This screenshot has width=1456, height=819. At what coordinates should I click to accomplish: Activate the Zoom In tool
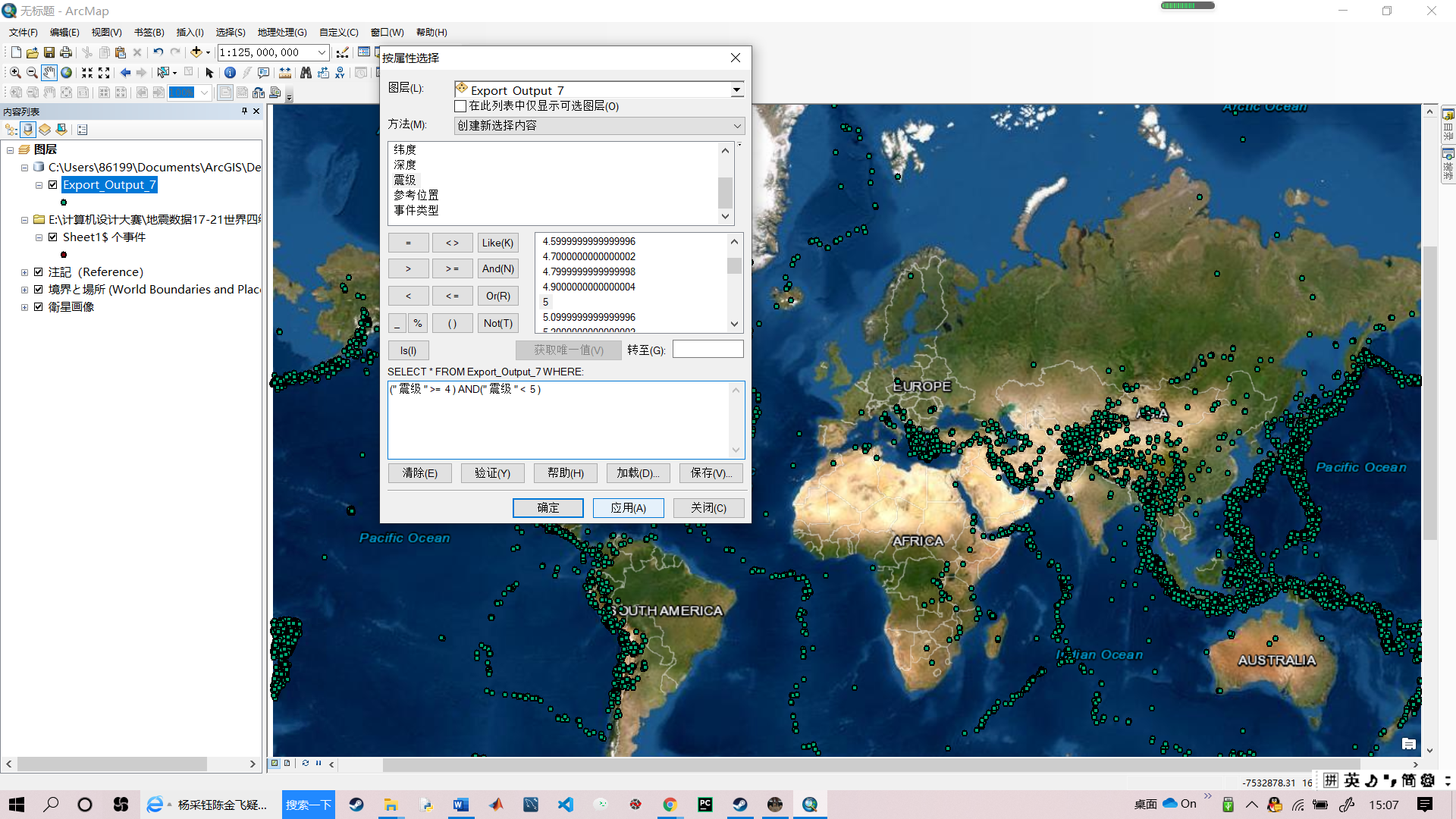pos(14,73)
